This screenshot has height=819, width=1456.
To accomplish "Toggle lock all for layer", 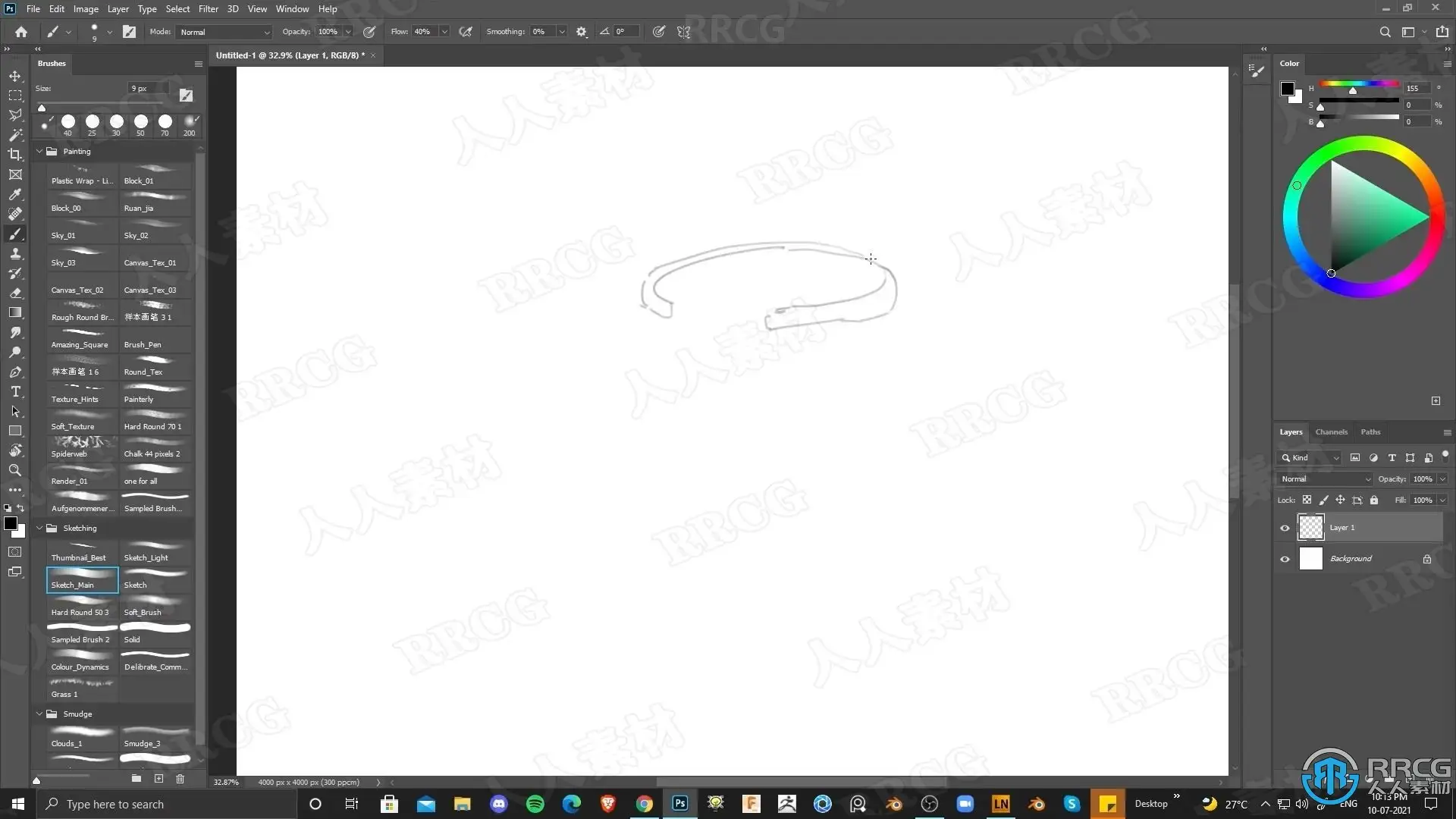I will tap(1374, 500).
